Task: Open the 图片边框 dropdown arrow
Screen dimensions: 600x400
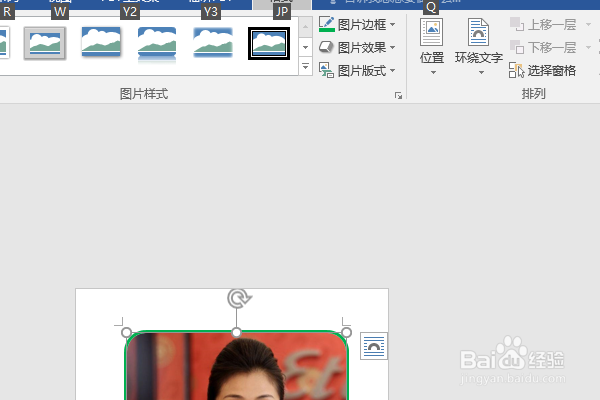Action: tap(393, 25)
